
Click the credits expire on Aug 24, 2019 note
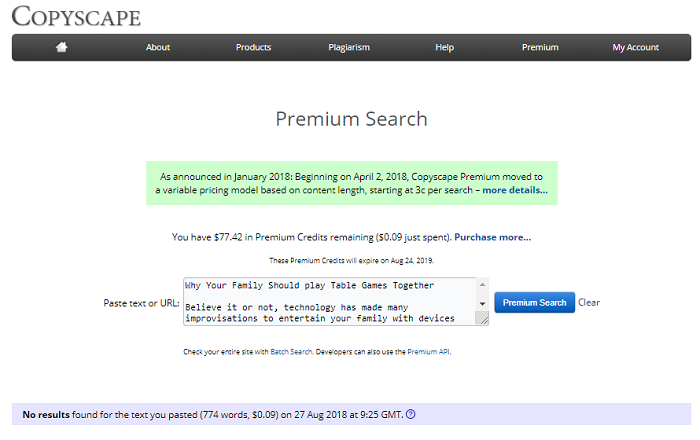351,261
